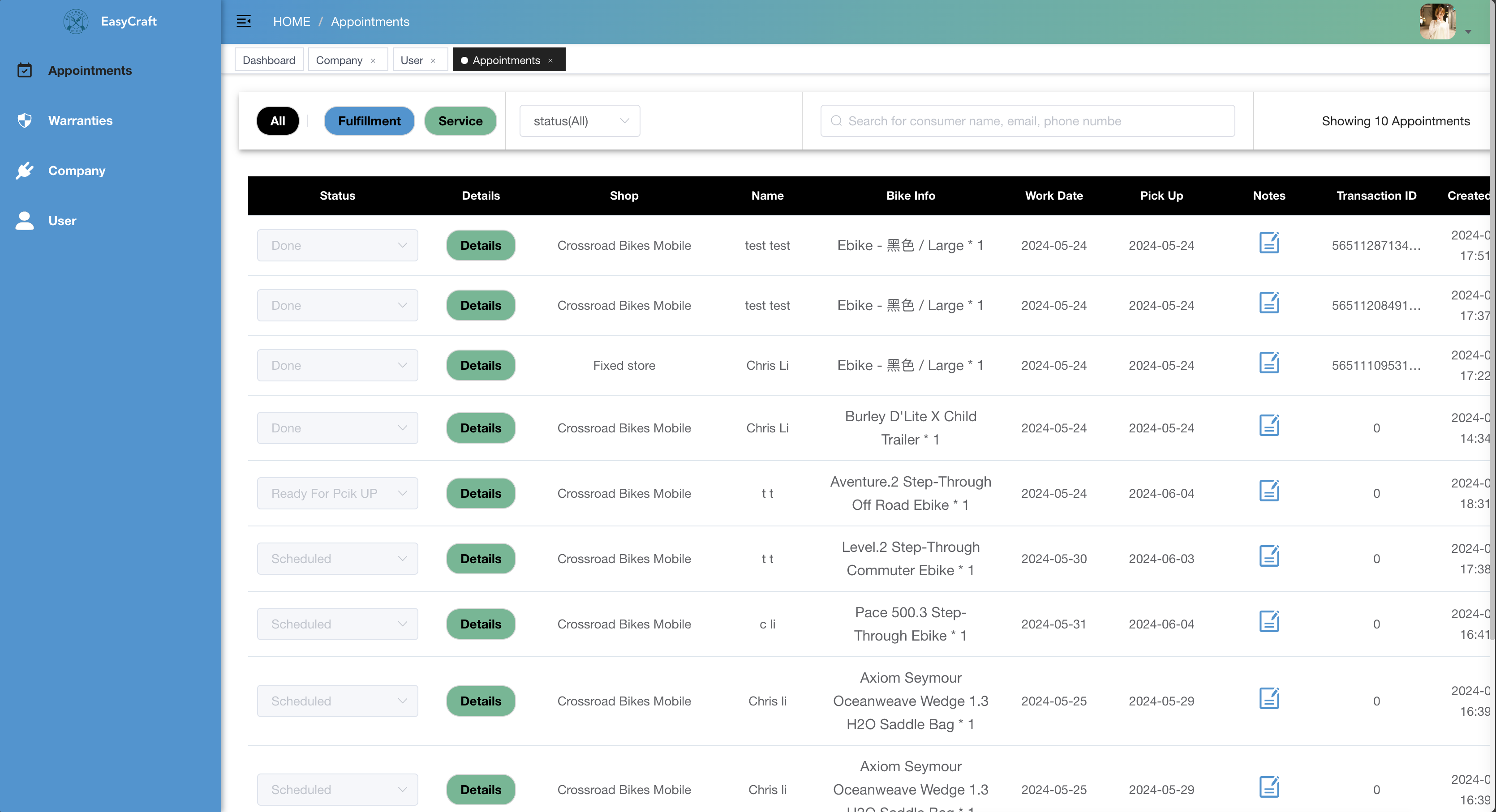Screen dimensions: 1496x812
Task: Expand the status(All) dropdown
Action: 580,121
